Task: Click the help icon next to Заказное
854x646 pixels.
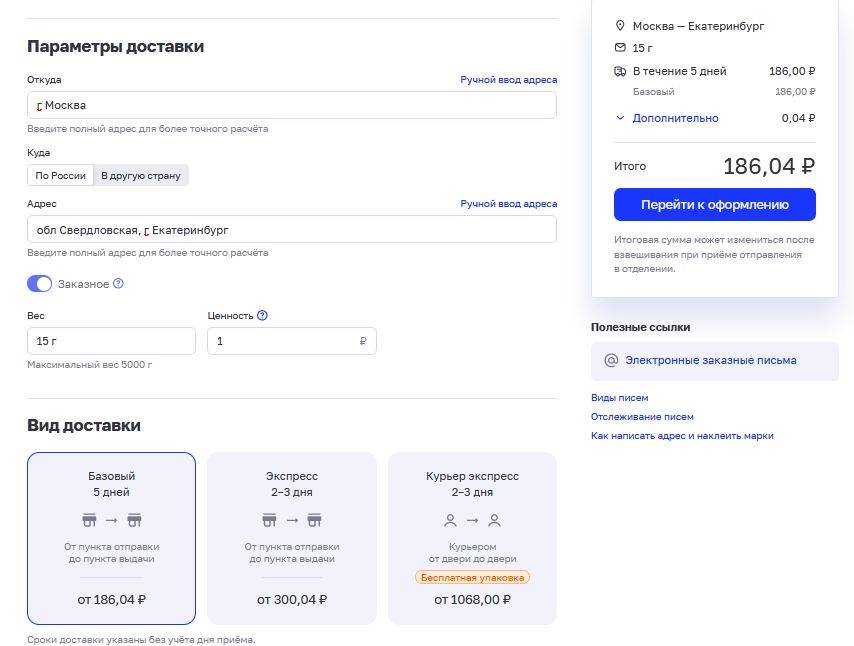Action: coord(118,284)
